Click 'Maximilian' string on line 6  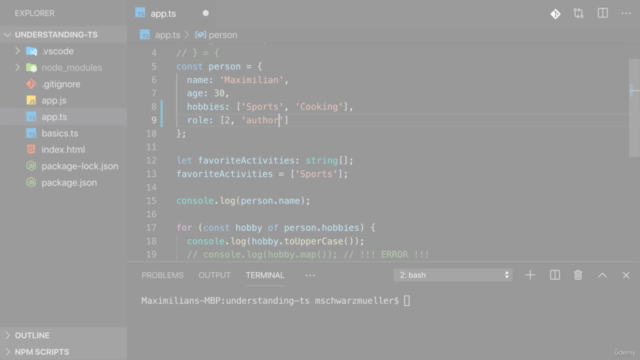point(251,80)
